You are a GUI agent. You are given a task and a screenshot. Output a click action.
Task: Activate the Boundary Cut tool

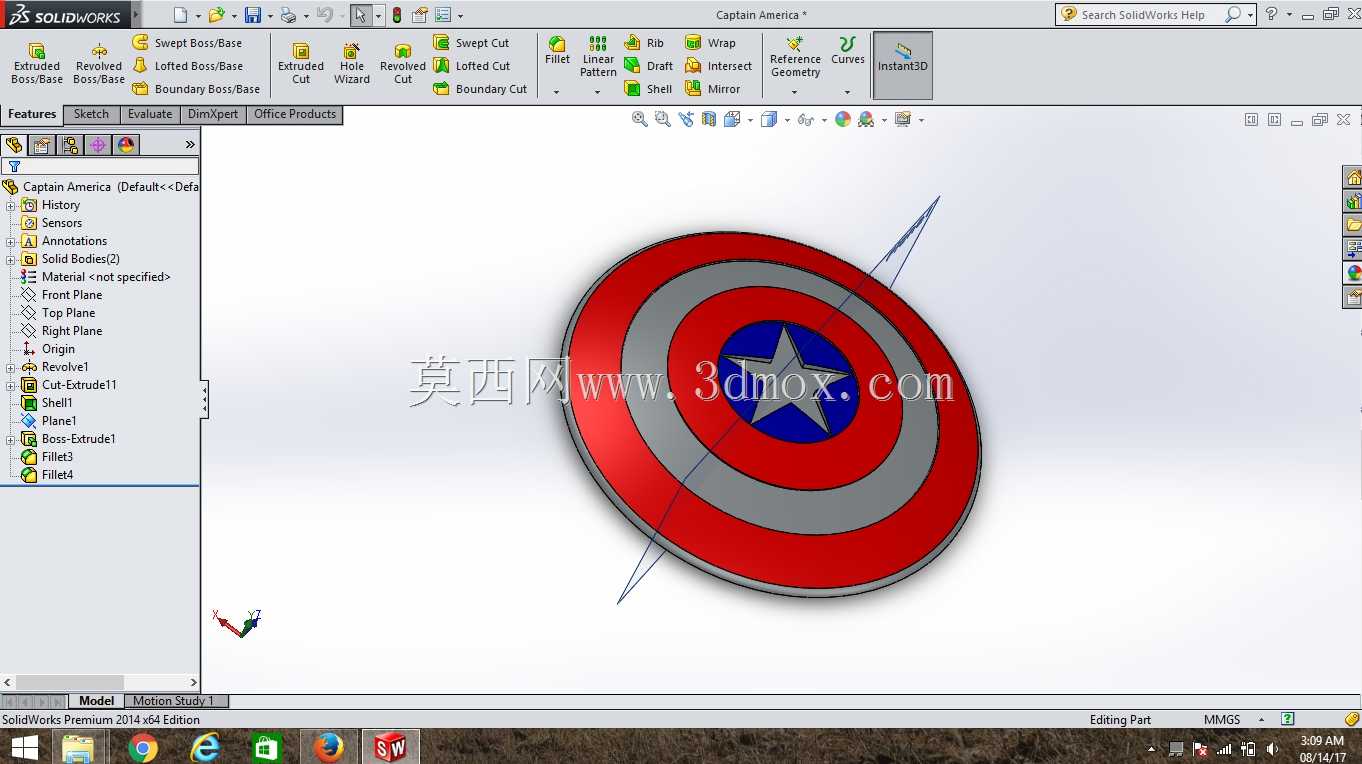tap(480, 89)
